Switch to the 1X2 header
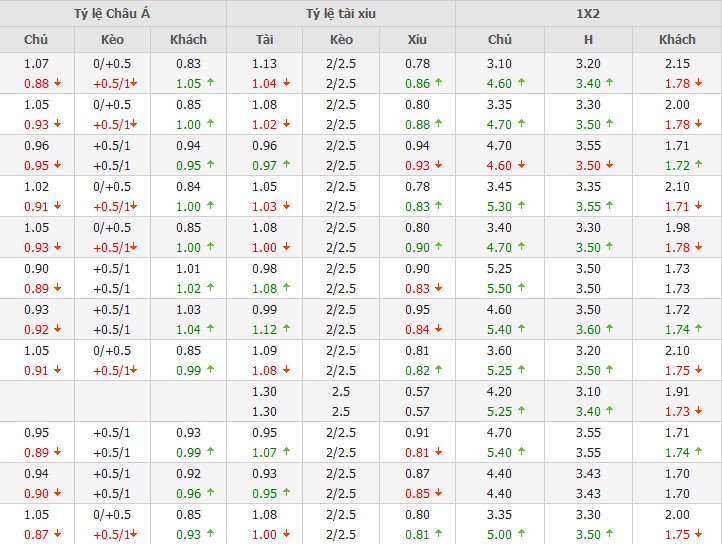The image size is (722, 544). click(588, 13)
